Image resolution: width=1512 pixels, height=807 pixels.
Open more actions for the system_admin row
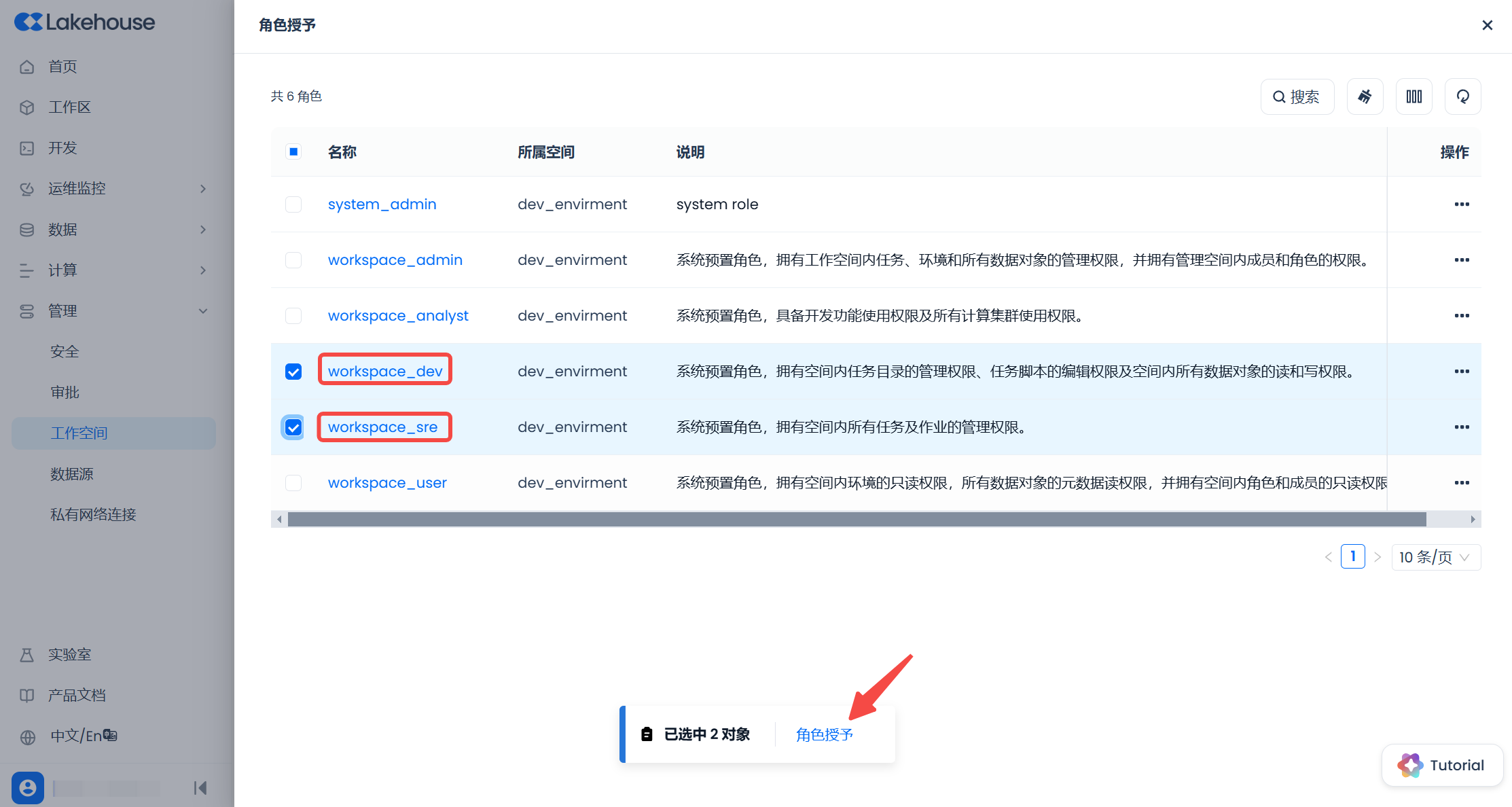point(1462,204)
